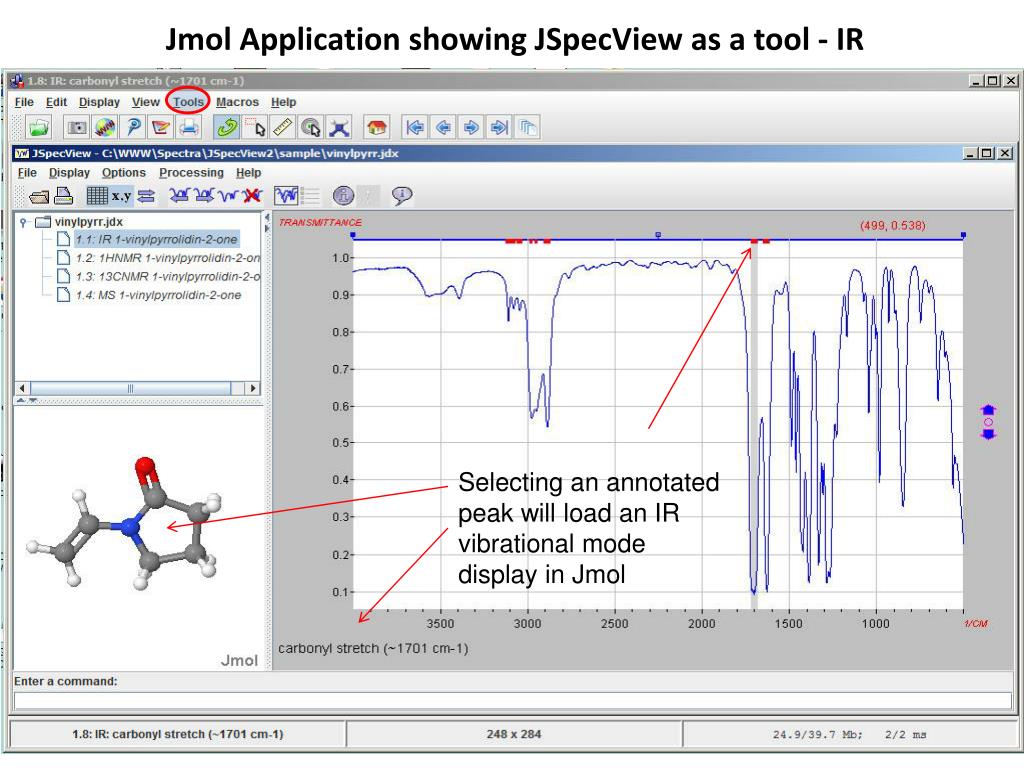Image resolution: width=1024 pixels, height=768 pixels.
Task: Open the Jmol Edit menu
Action: [56, 102]
